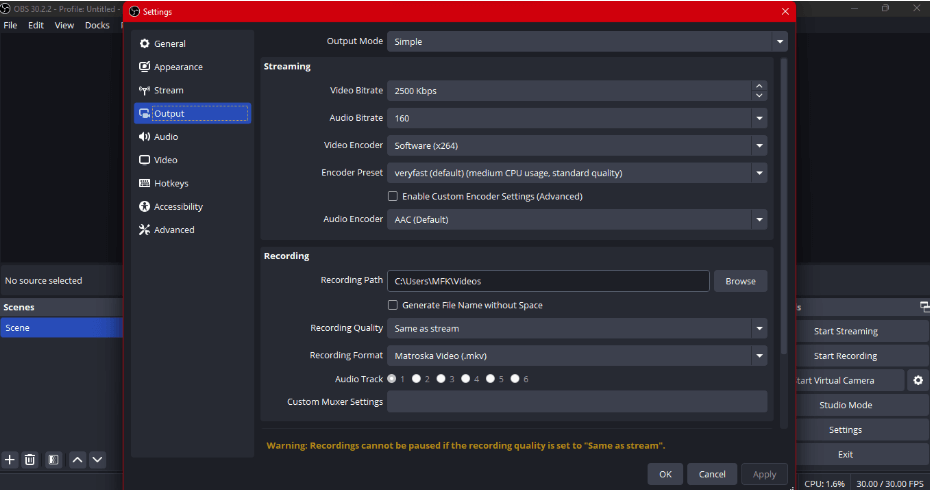Open the Audio Bitrate dropdown
This screenshot has height=490, width=930.
pyautogui.click(x=577, y=118)
